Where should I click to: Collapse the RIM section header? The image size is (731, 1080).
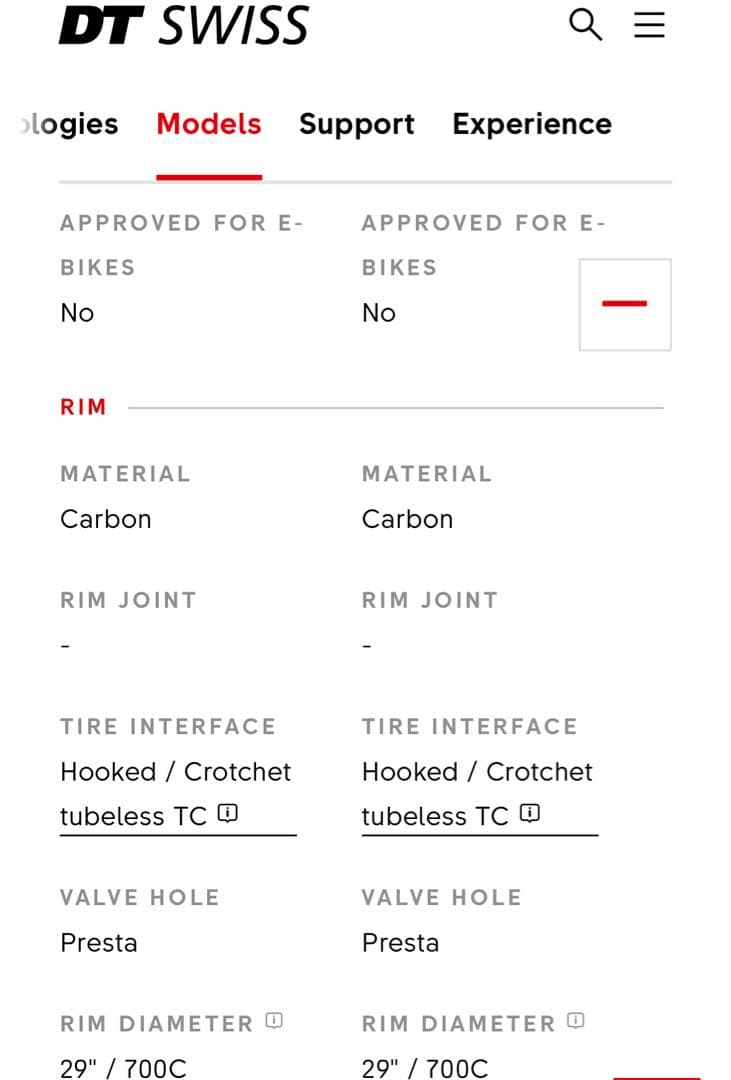coord(84,407)
